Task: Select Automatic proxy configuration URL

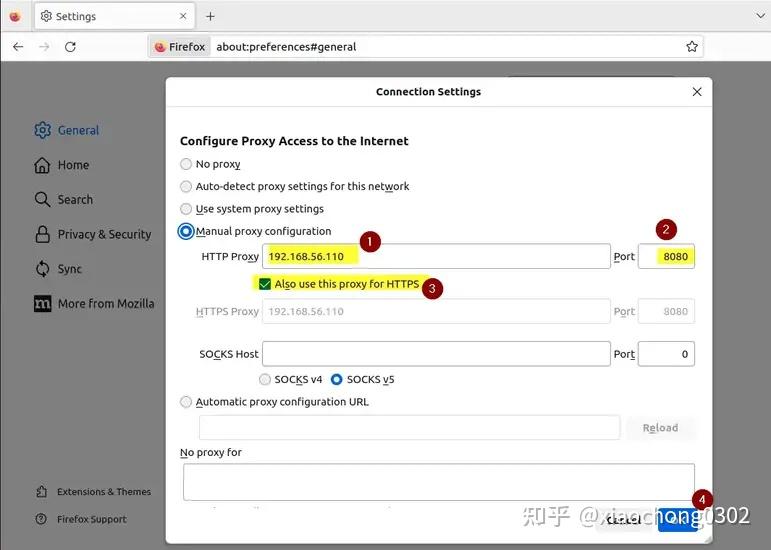Action: point(274,402)
